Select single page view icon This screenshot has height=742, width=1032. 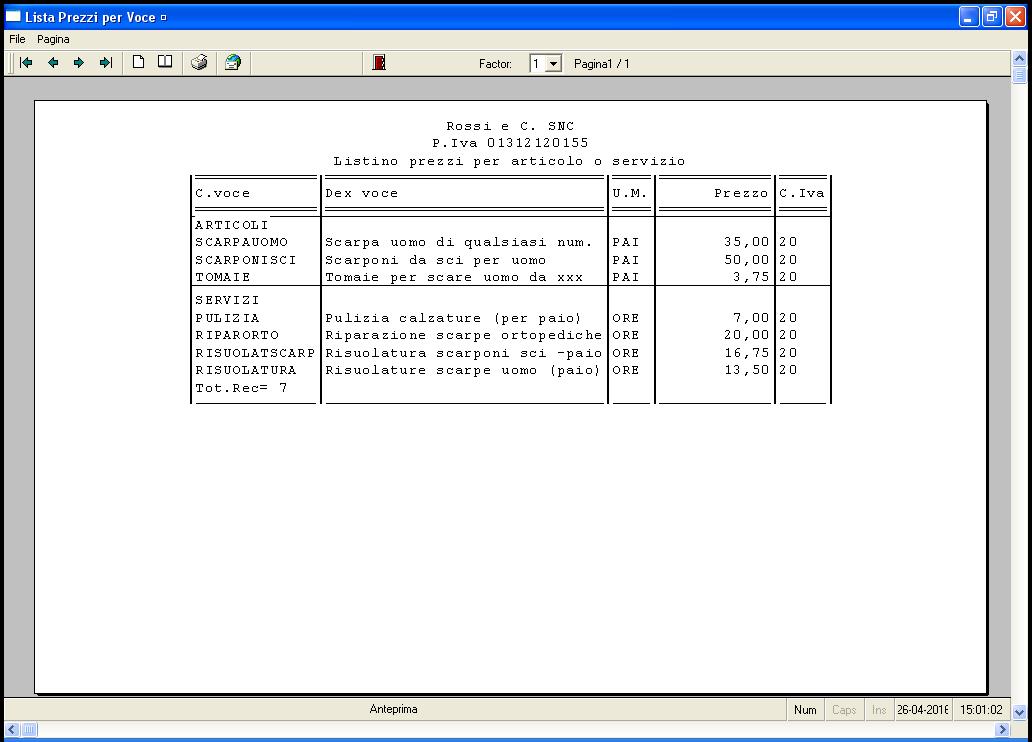(138, 63)
